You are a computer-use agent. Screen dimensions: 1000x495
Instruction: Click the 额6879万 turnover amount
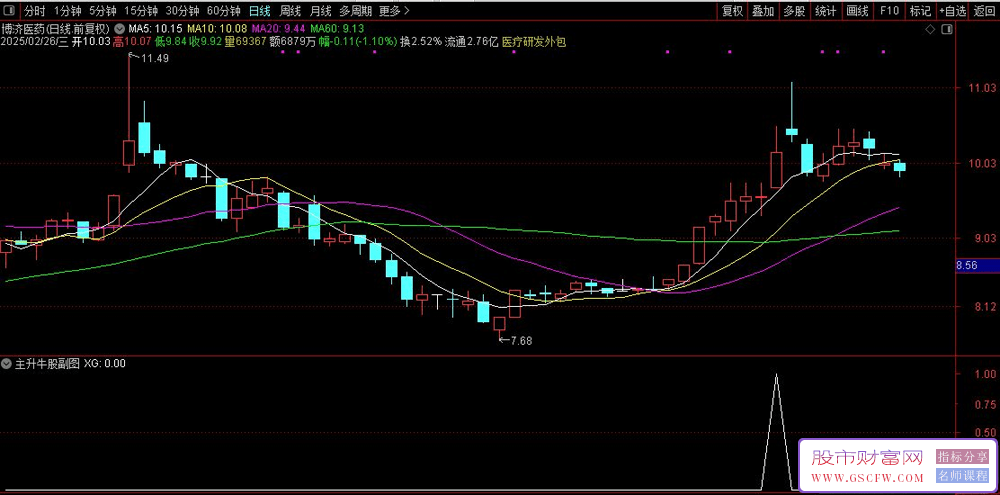click(x=291, y=42)
